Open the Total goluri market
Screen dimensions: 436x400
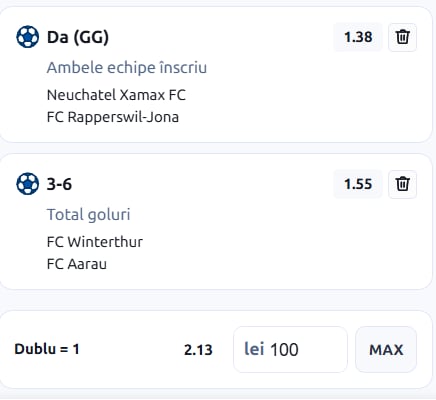click(x=88, y=214)
